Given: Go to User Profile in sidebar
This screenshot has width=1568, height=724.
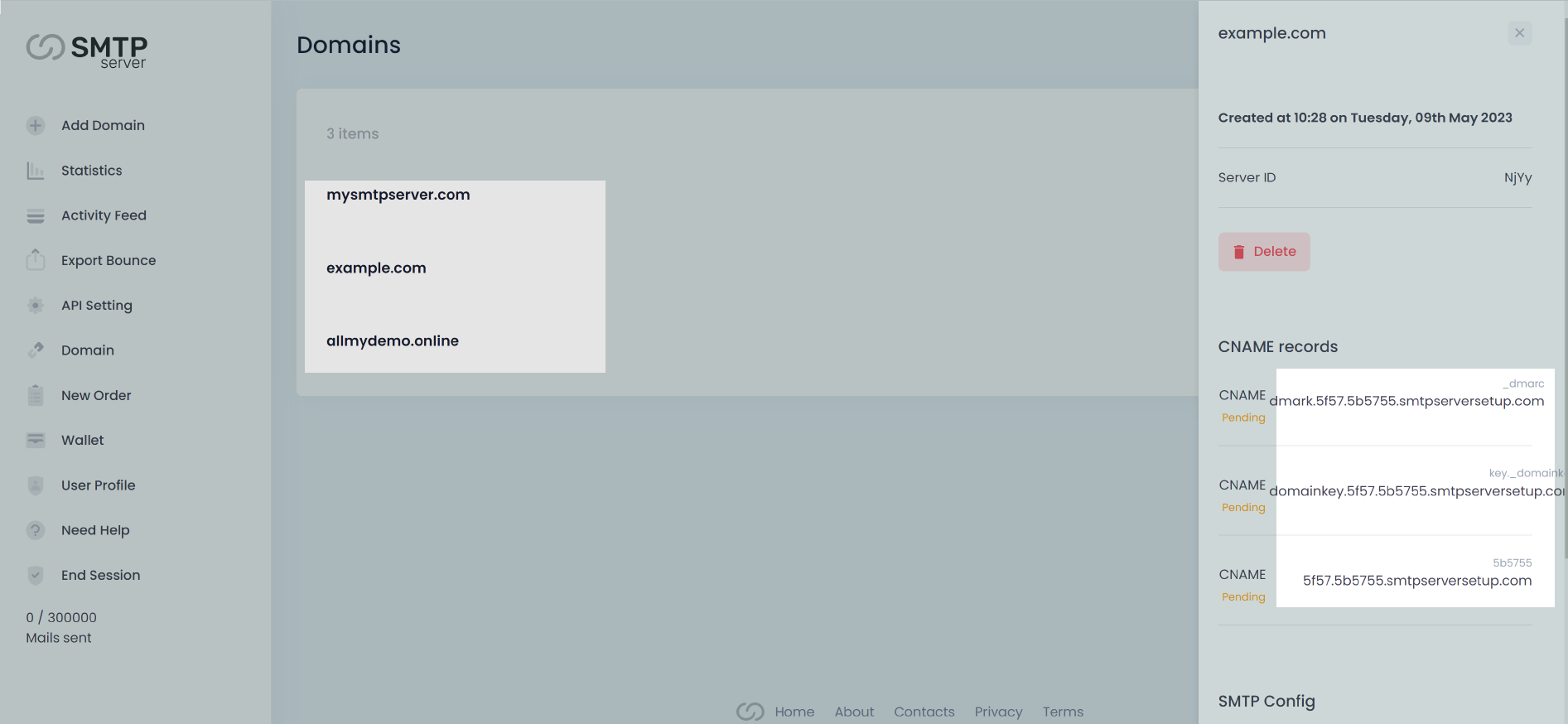Looking at the screenshot, I should click(x=98, y=485).
